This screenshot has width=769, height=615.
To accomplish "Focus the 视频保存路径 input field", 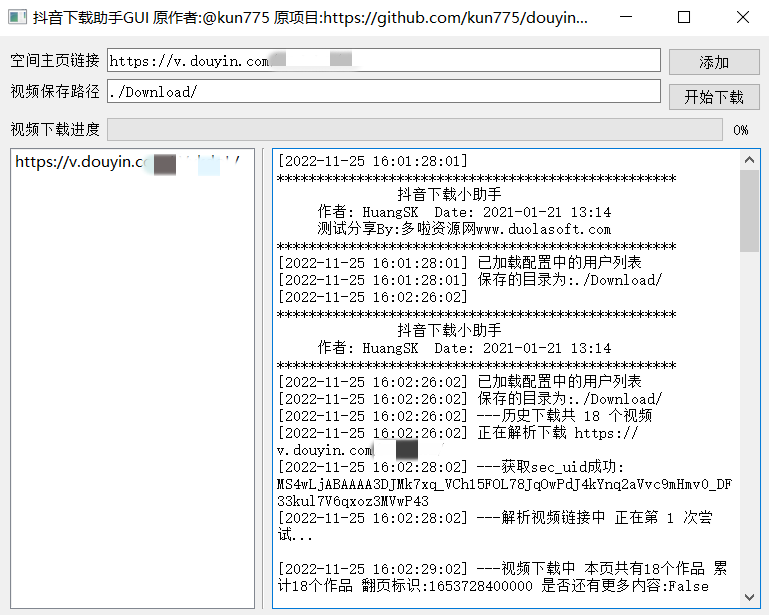I will [384, 91].
